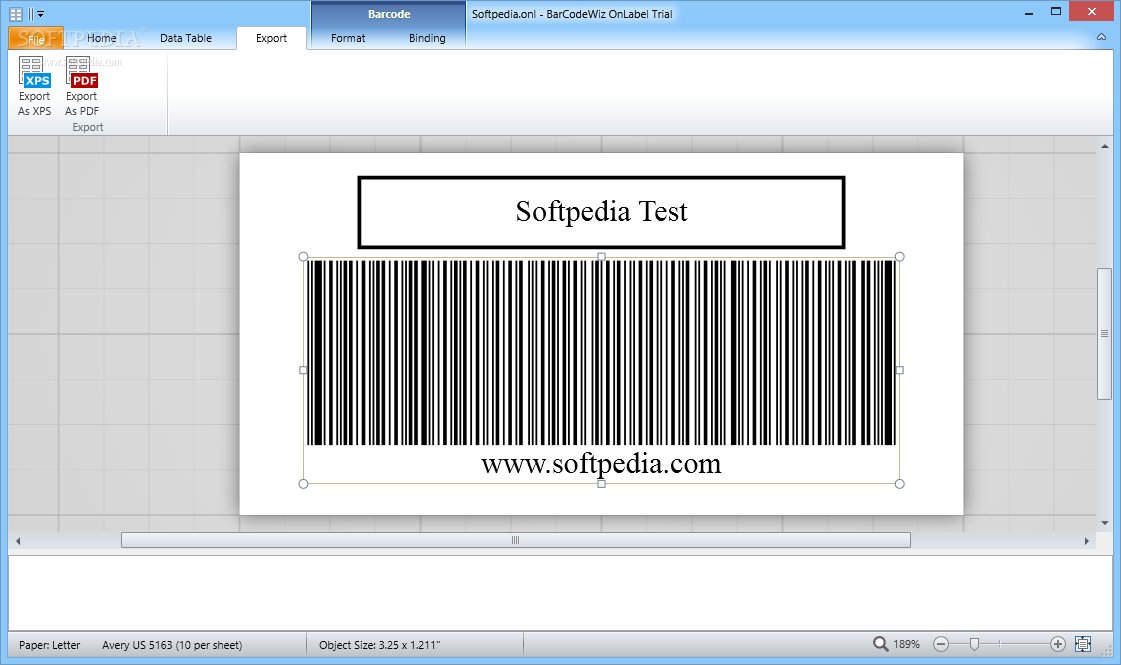Click the Barcode contextual tab header
This screenshot has height=665, width=1121.
click(x=389, y=14)
